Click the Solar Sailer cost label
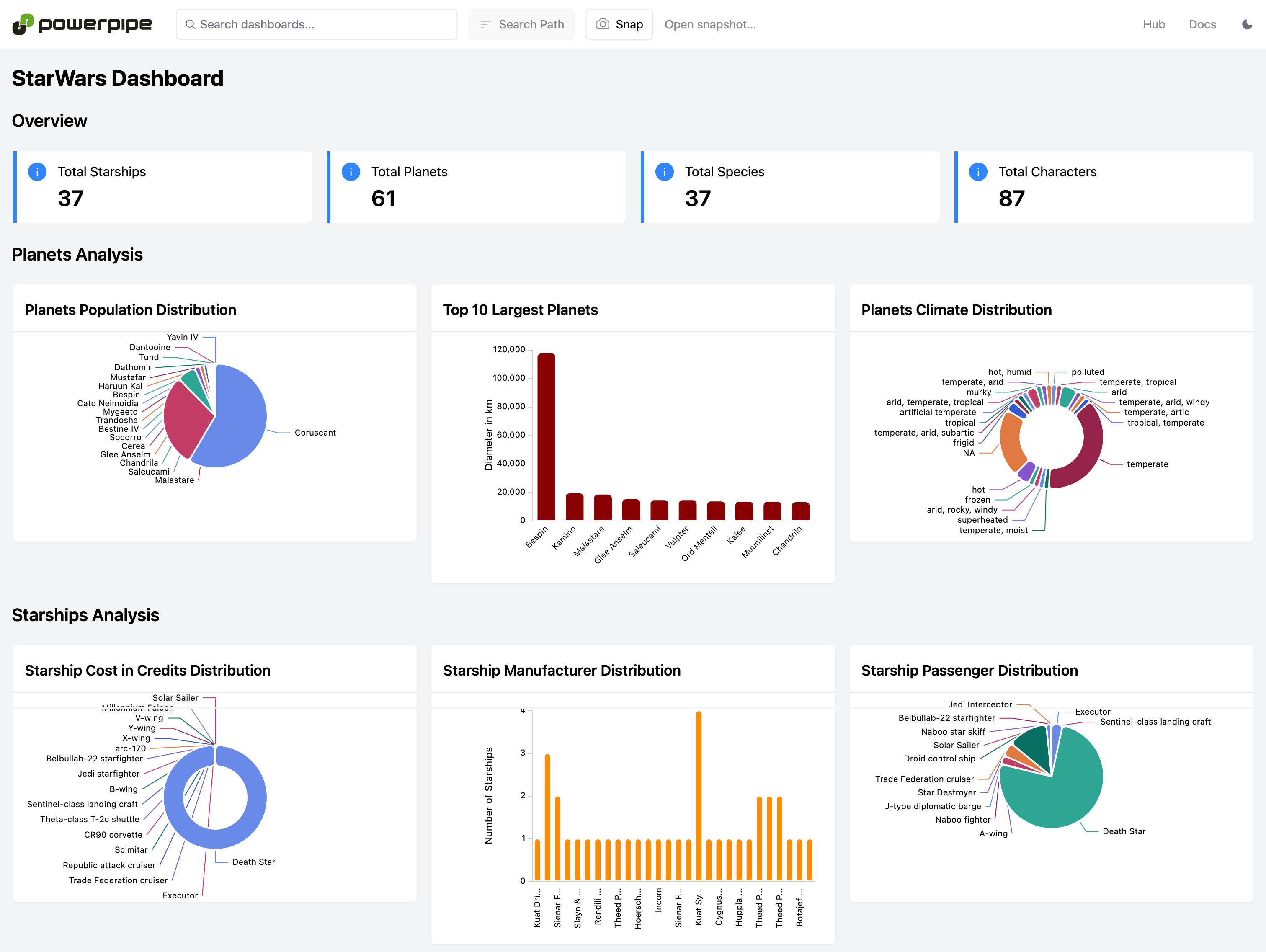 (175, 698)
